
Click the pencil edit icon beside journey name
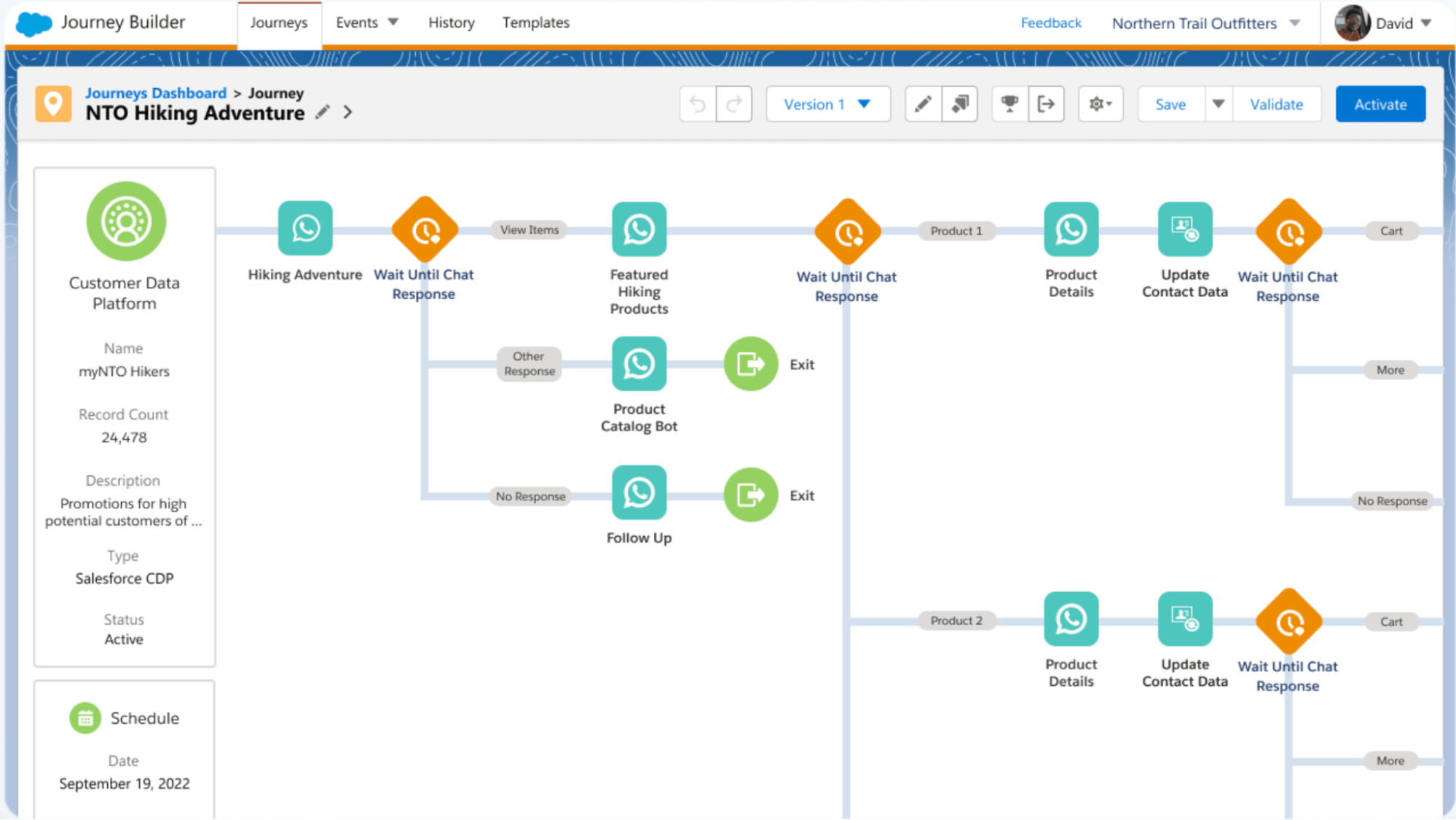tap(323, 112)
